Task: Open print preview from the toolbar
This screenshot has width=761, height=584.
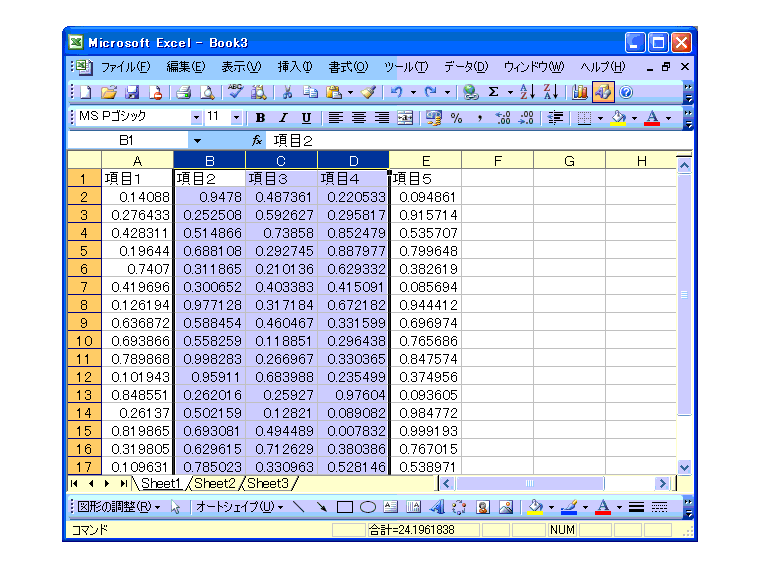Action: pyautogui.click(x=207, y=92)
